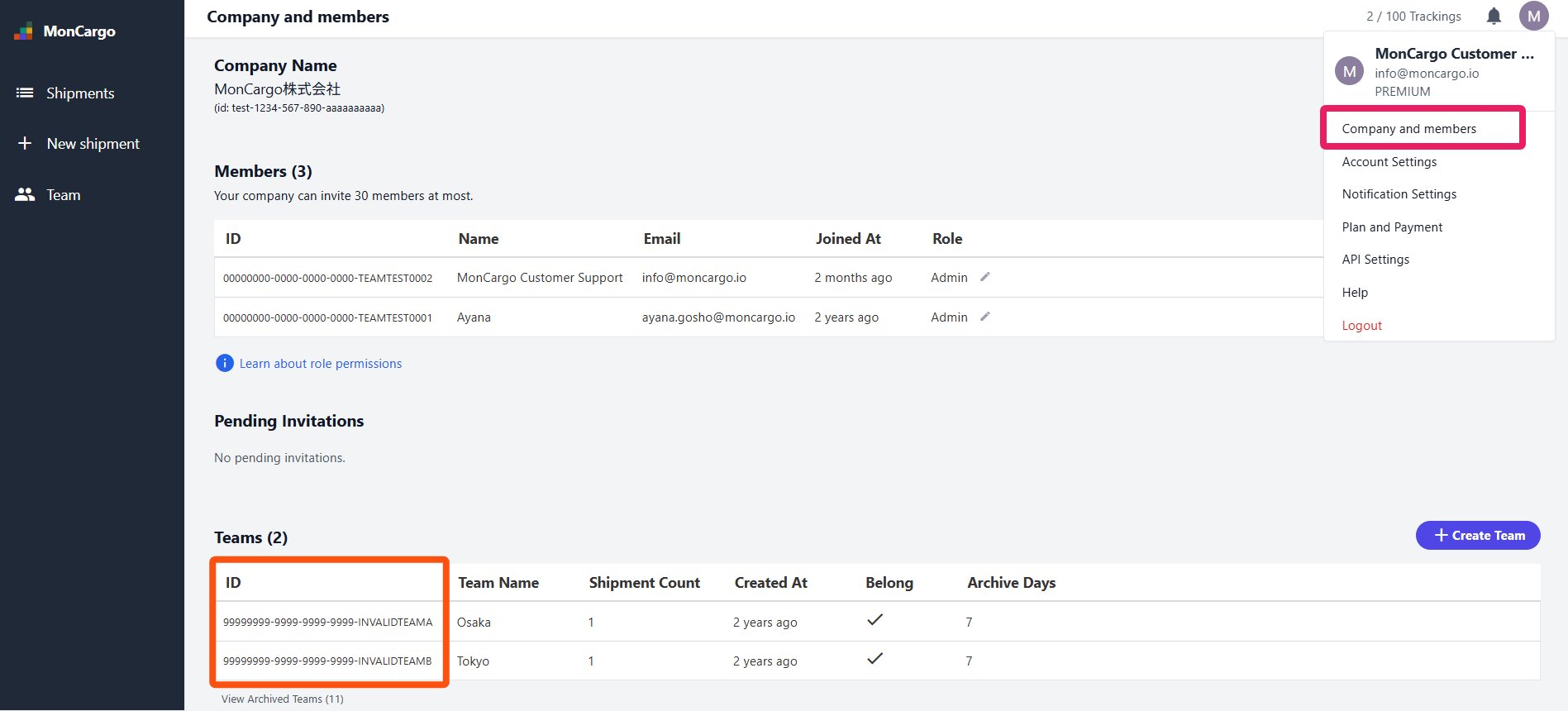Edit Ayana's role with pencil icon
The image size is (1568, 711).
tap(984, 317)
